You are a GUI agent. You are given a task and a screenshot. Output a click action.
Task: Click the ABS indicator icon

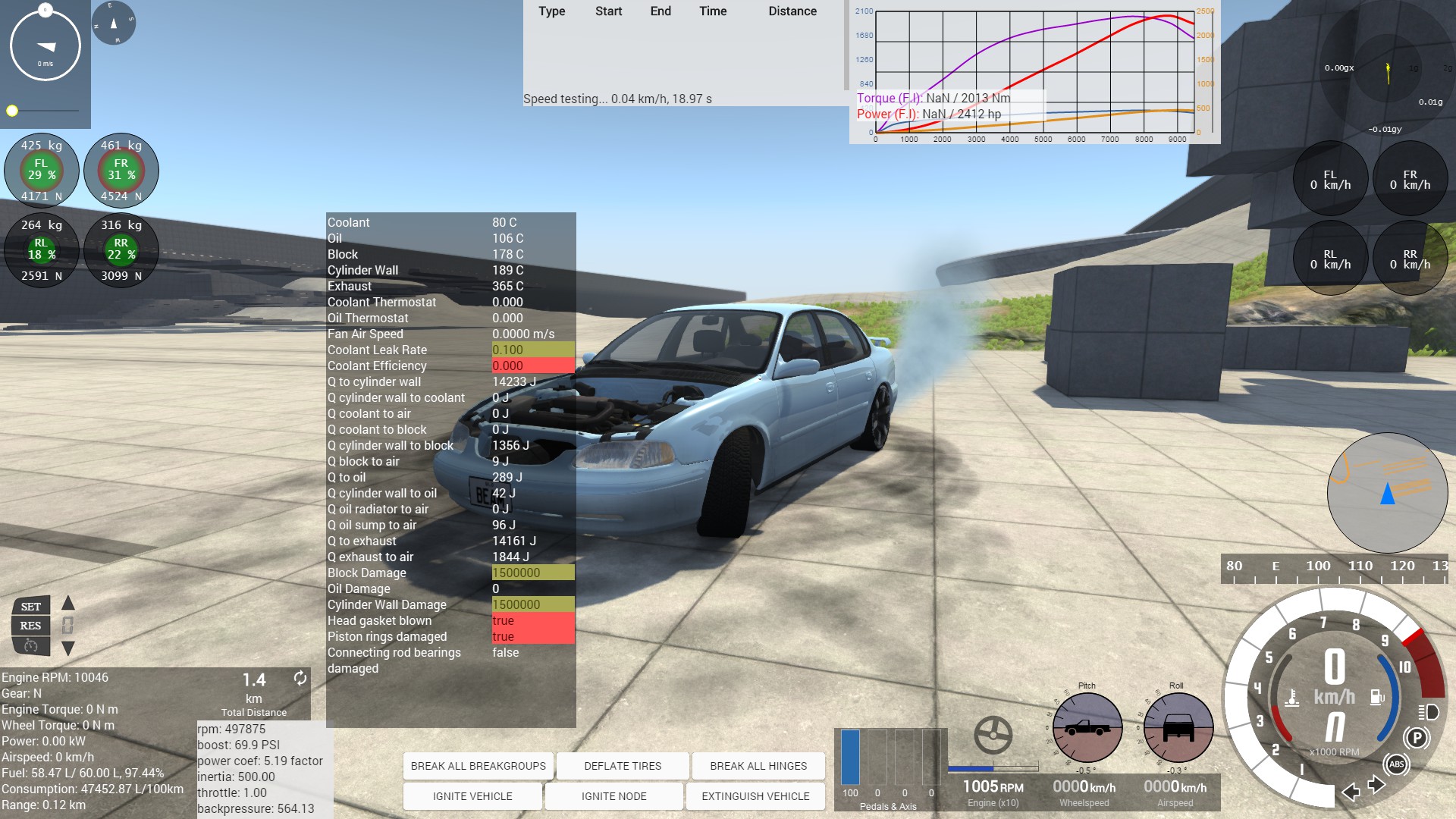click(1396, 764)
